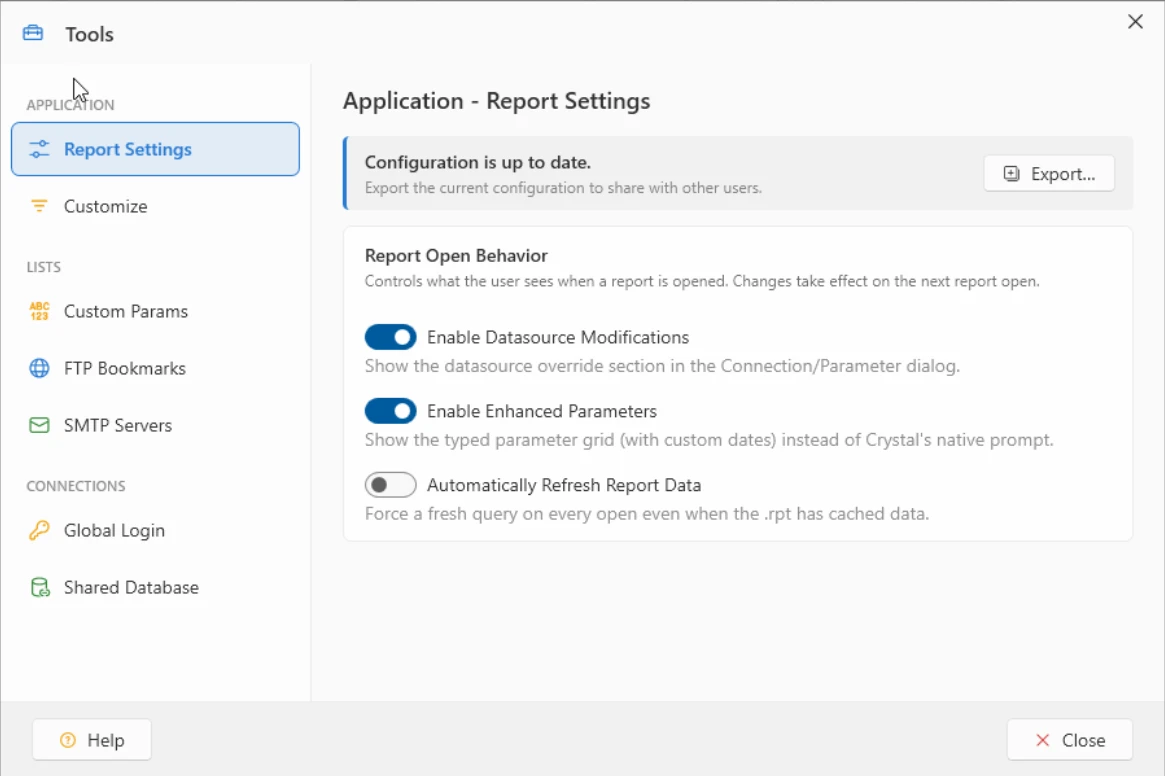This screenshot has height=776, width=1165.
Task: Click the FTP Bookmarks globe icon
Action: (39, 368)
